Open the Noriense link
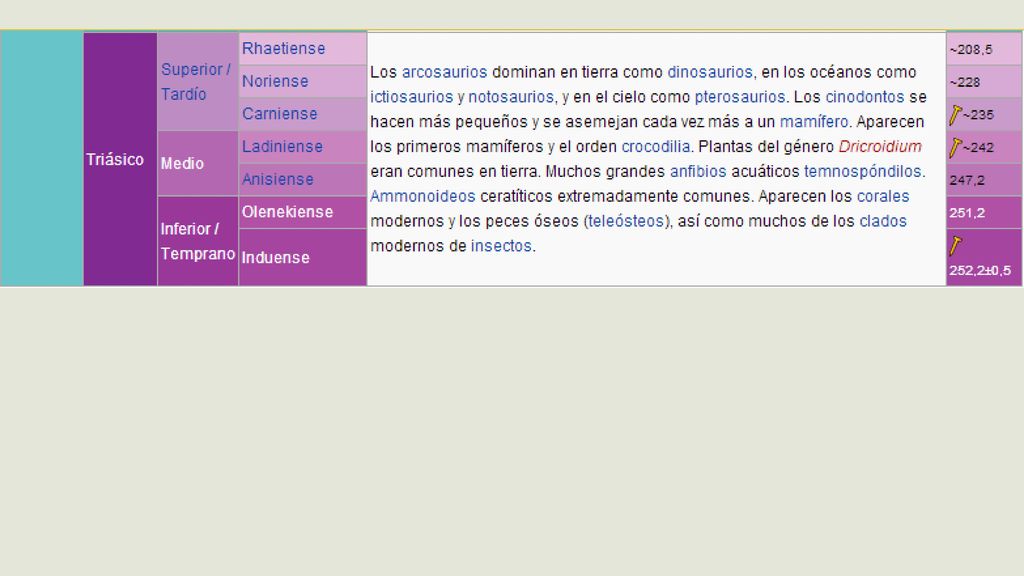 pos(275,81)
